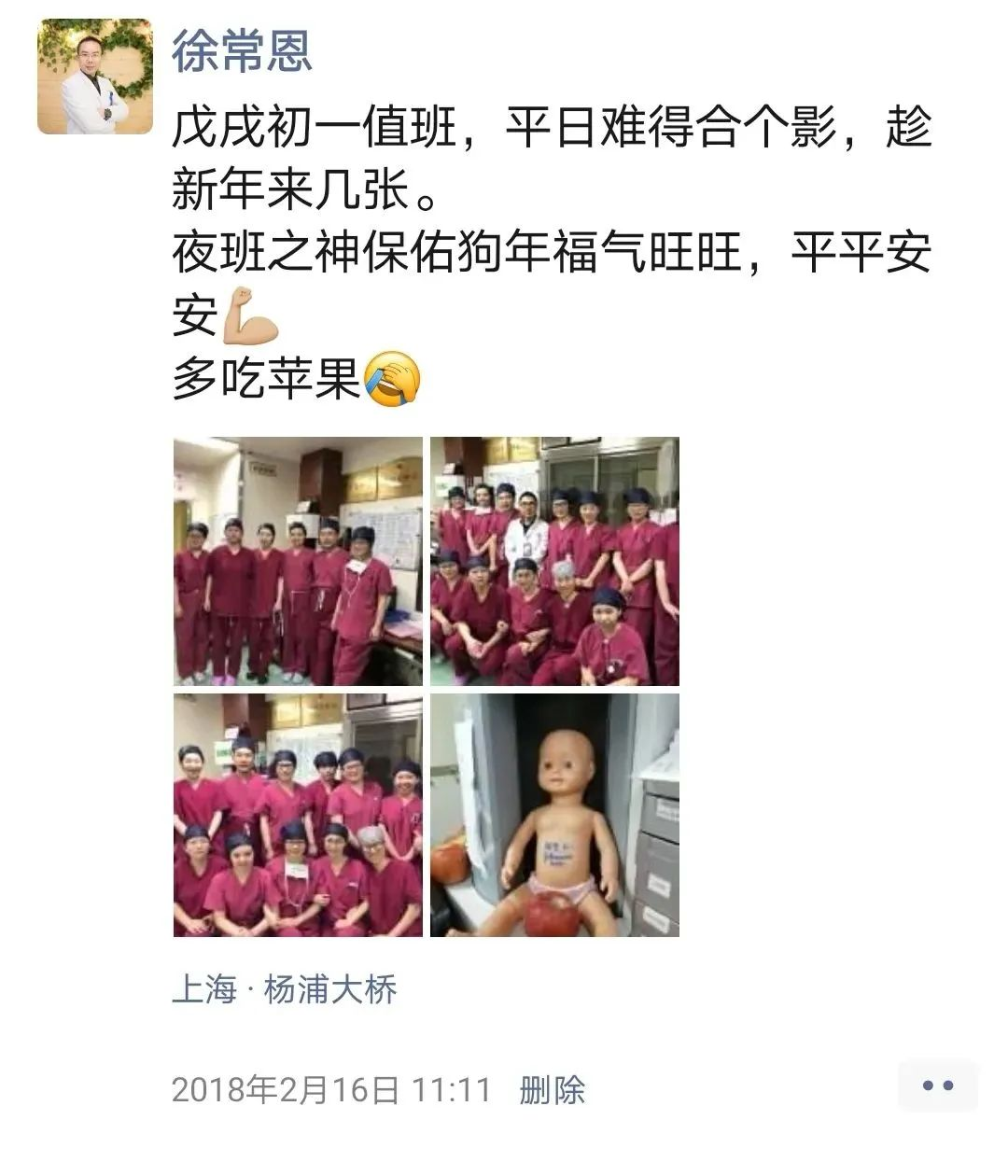
Task: Click the red apple in doll photo
Action: pos(553,913)
